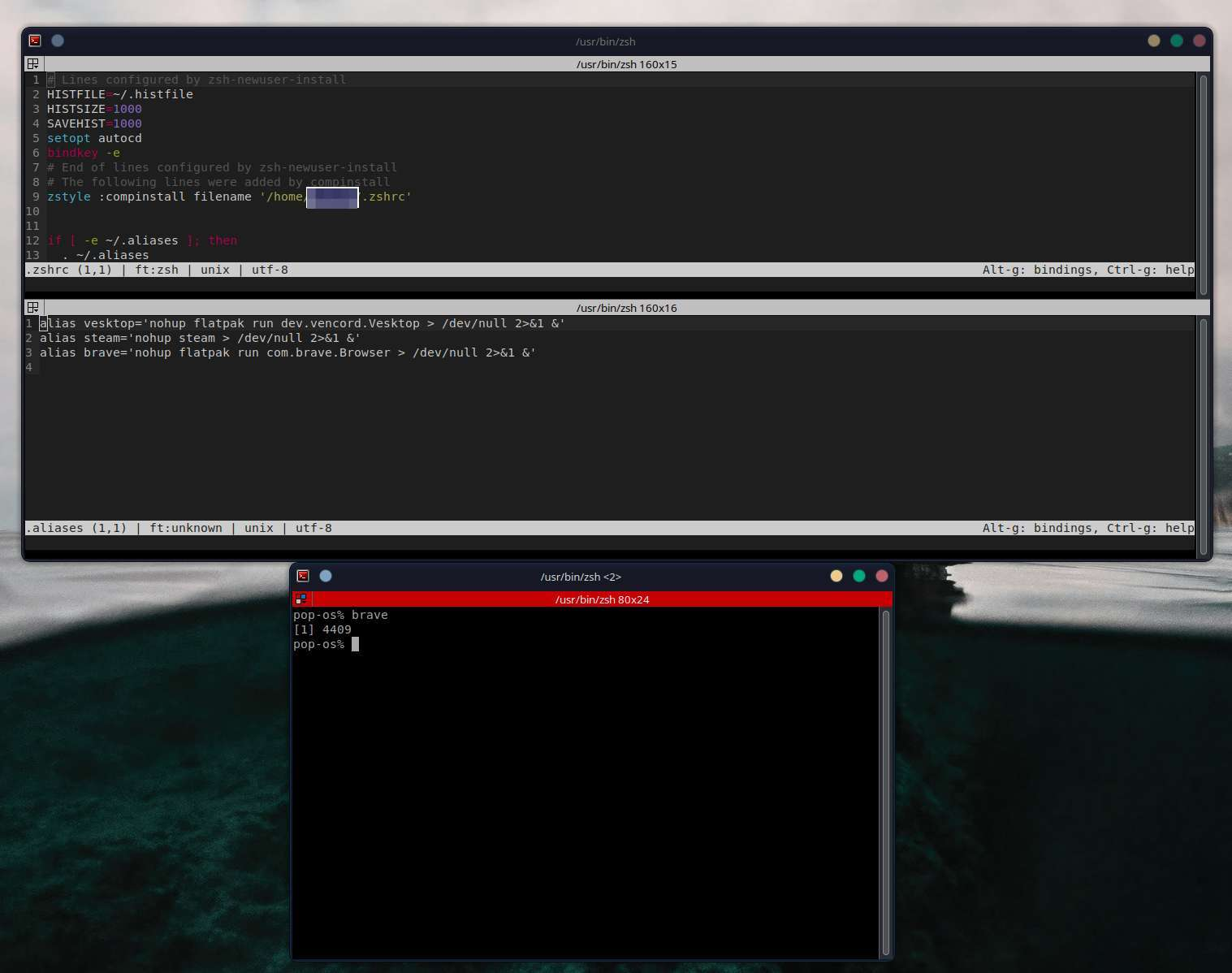This screenshot has height=973, width=1232.
Task: Click 'utf-8' in the .zshrc status bar
Action: [270, 270]
